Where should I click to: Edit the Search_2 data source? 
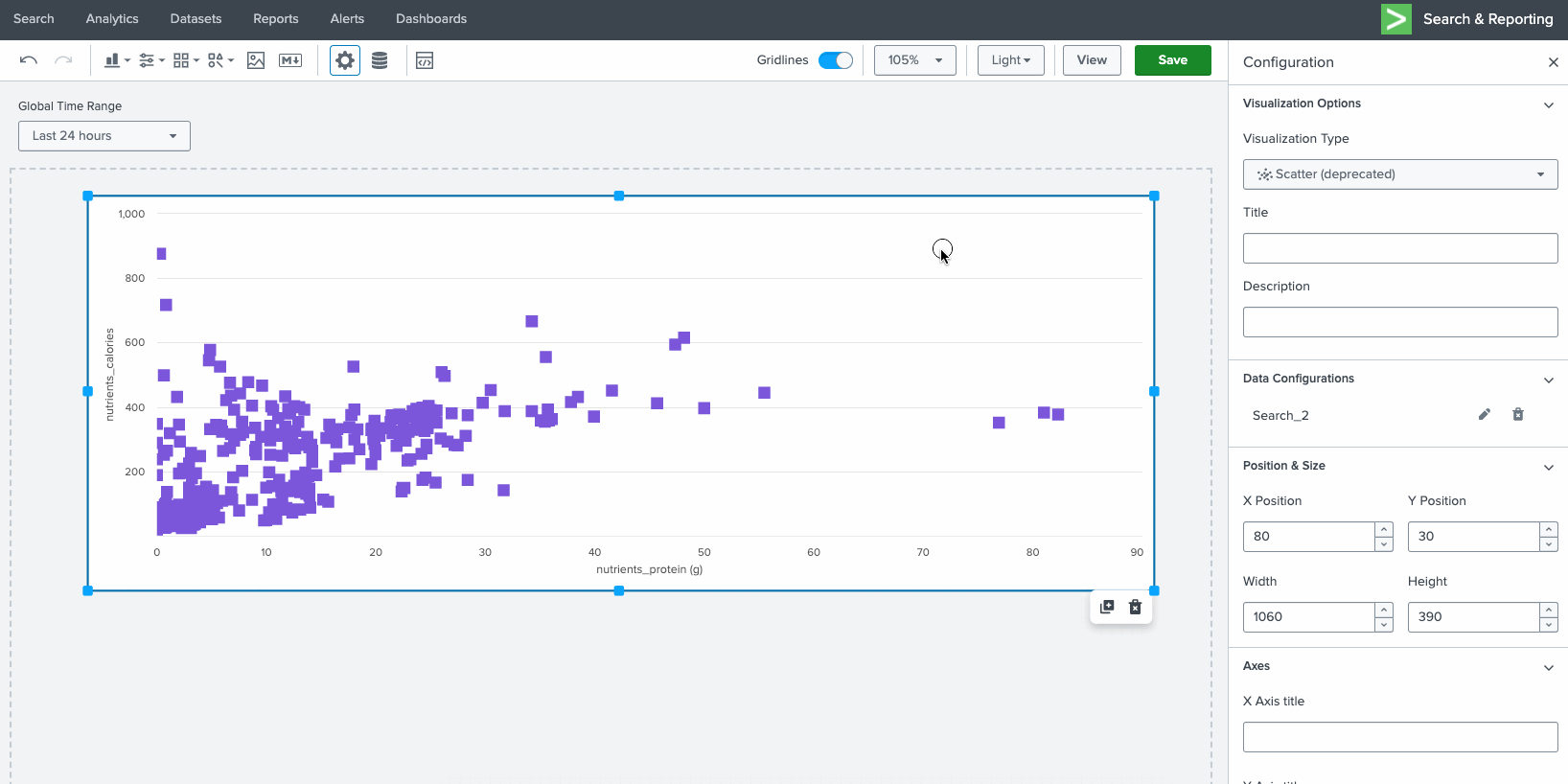click(x=1484, y=415)
